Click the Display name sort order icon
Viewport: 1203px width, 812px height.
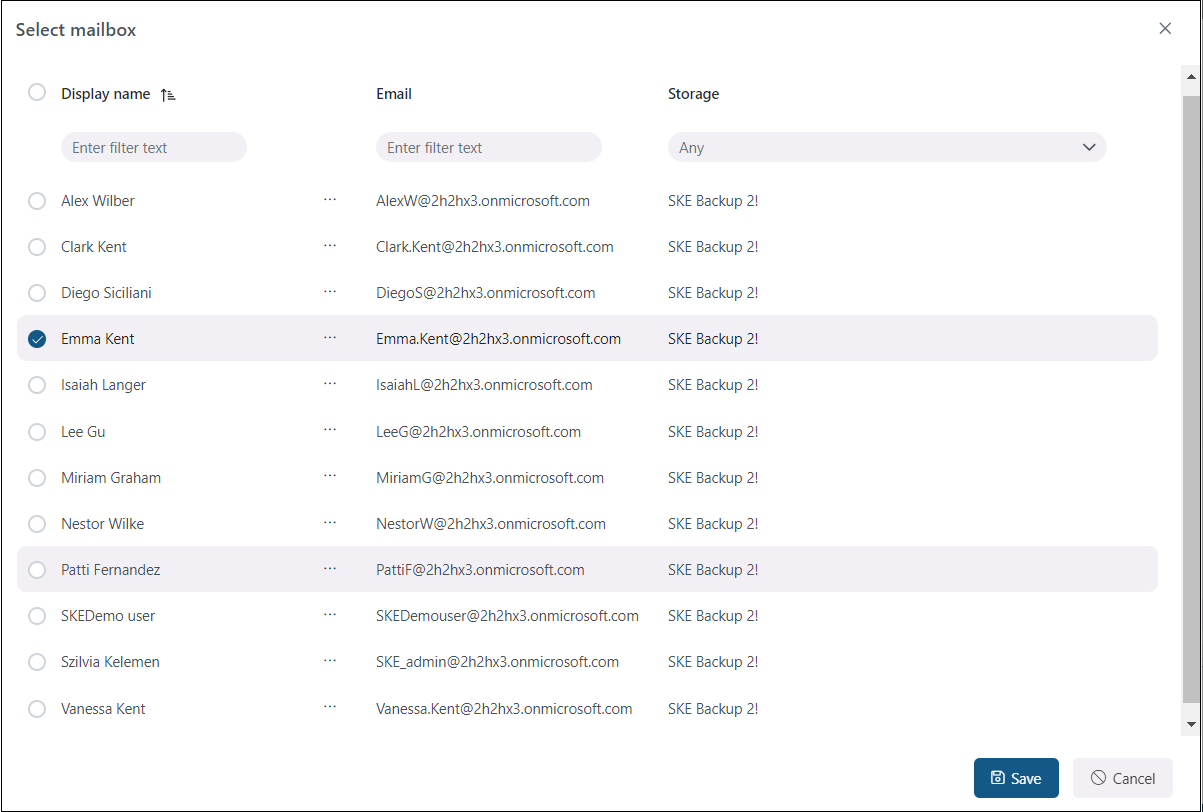coord(168,94)
